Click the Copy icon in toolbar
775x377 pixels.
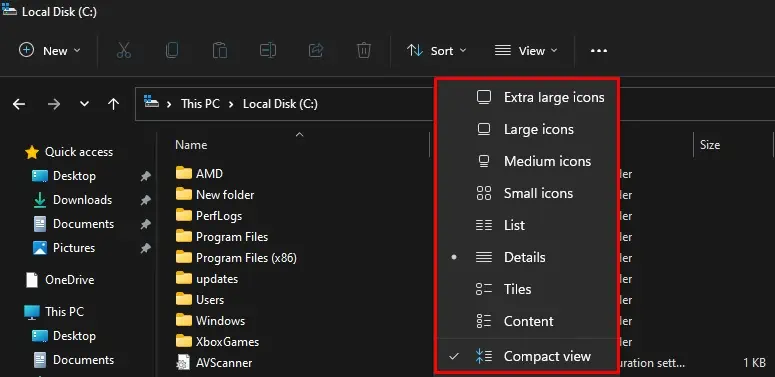tap(172, 50)
